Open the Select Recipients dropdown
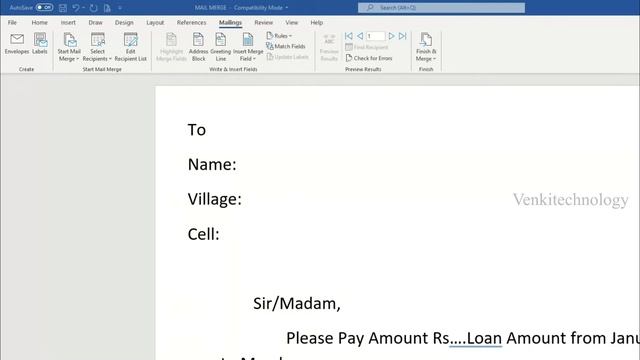This screenshot has width=640, height=360. 97,47
